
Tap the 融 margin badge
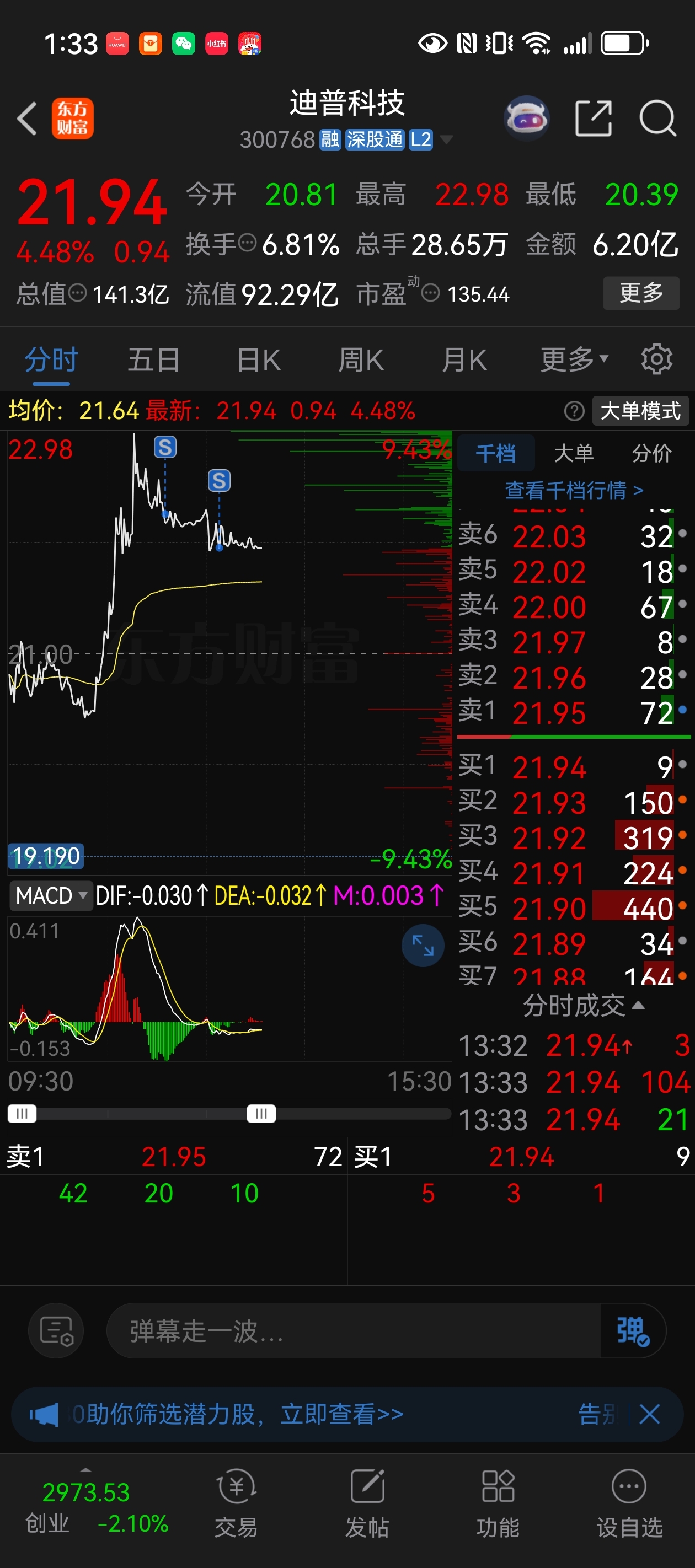point(329,140)
